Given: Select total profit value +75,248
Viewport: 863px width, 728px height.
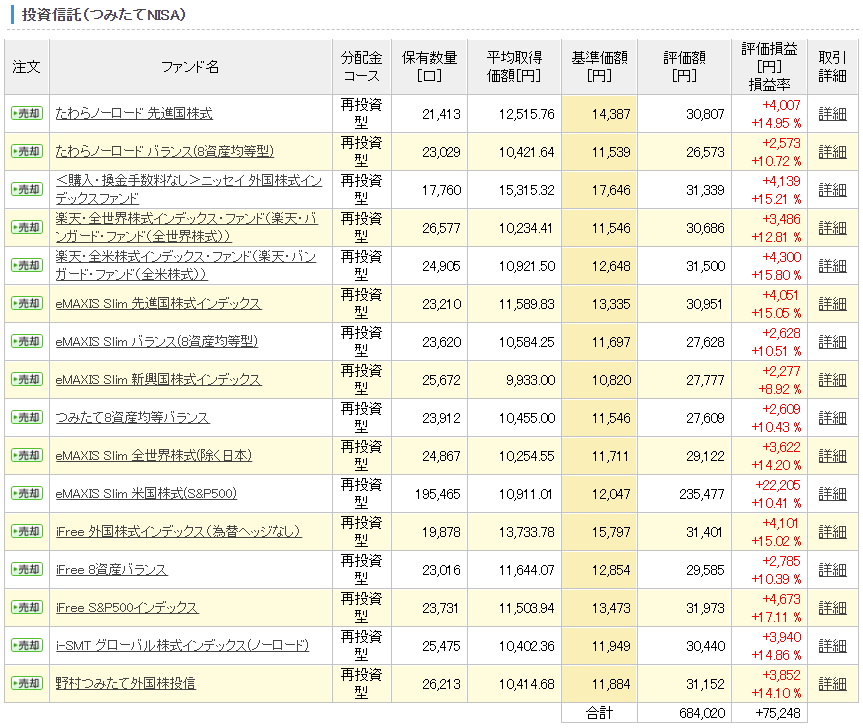Looking at the screenshot, I should coord(778,713).
